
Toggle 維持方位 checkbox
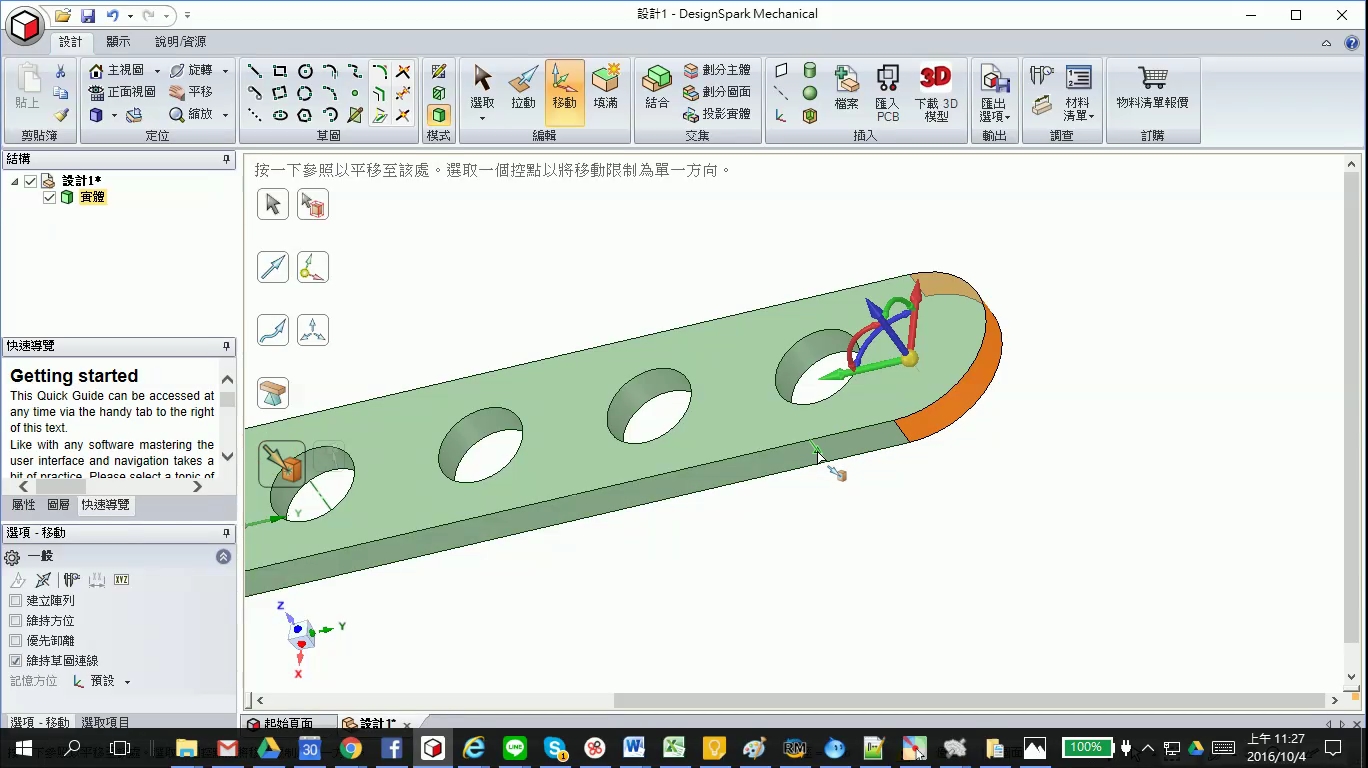point(15,621)
